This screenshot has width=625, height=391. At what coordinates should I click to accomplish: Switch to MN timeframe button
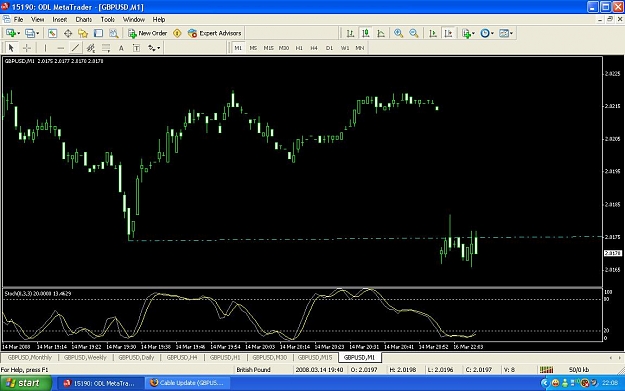coord(360,48)
